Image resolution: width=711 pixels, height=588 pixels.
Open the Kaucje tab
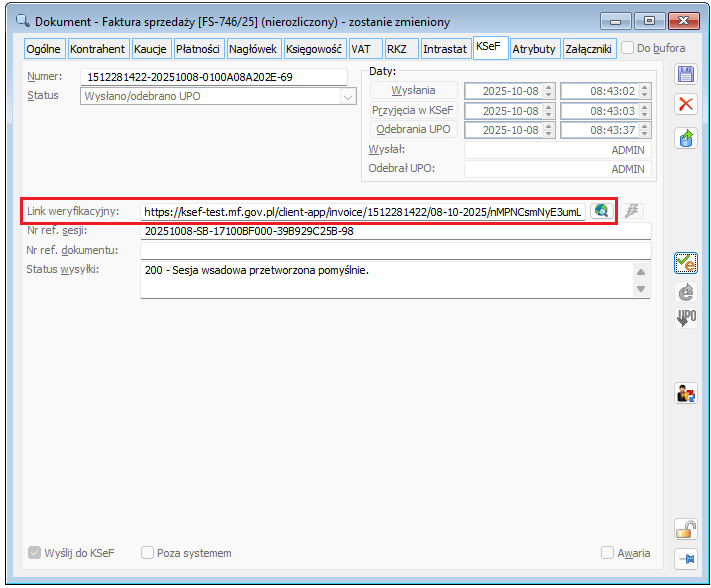[x=151, y=49]
